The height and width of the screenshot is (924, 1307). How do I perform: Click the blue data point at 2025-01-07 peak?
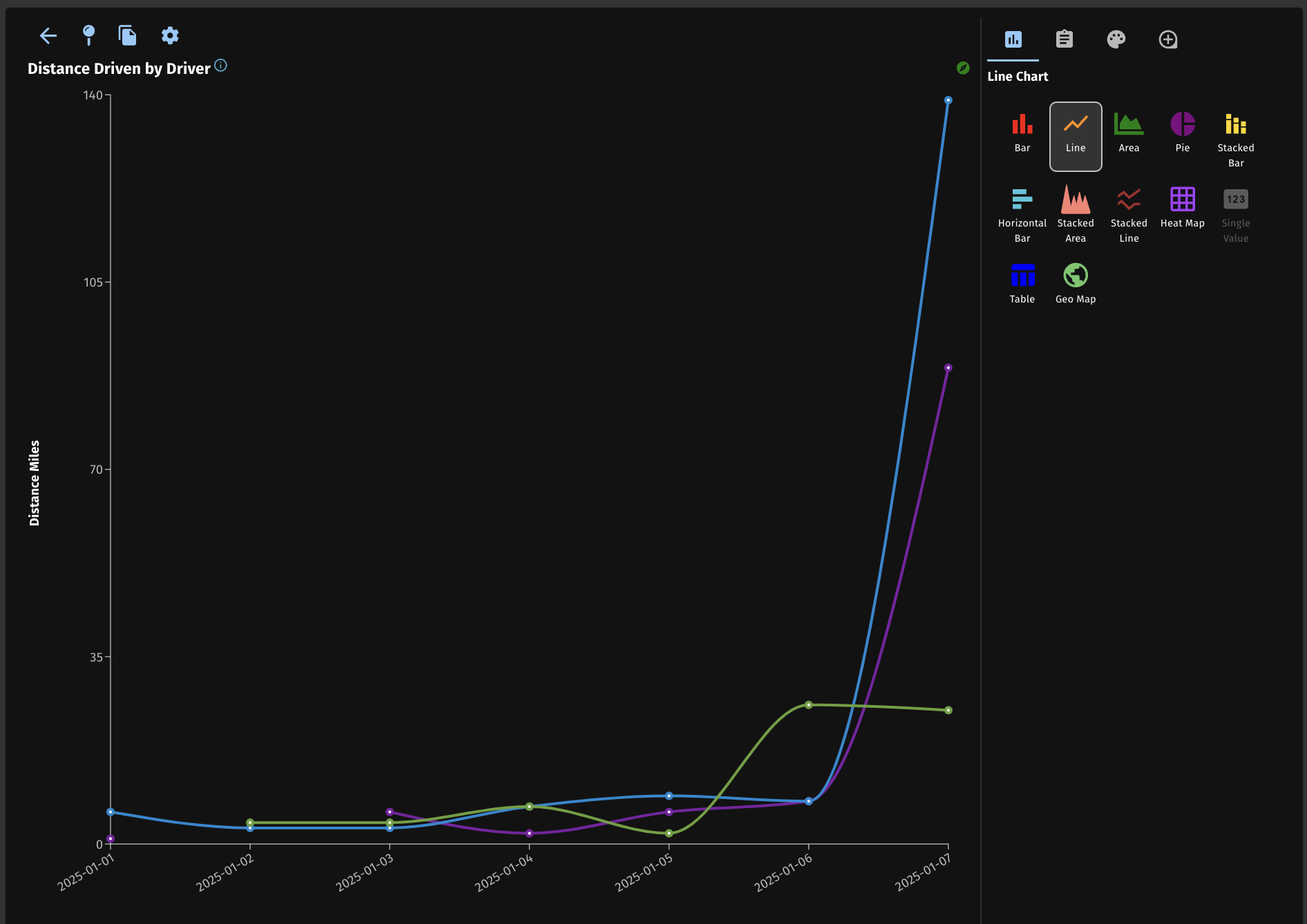coord(948,100)
